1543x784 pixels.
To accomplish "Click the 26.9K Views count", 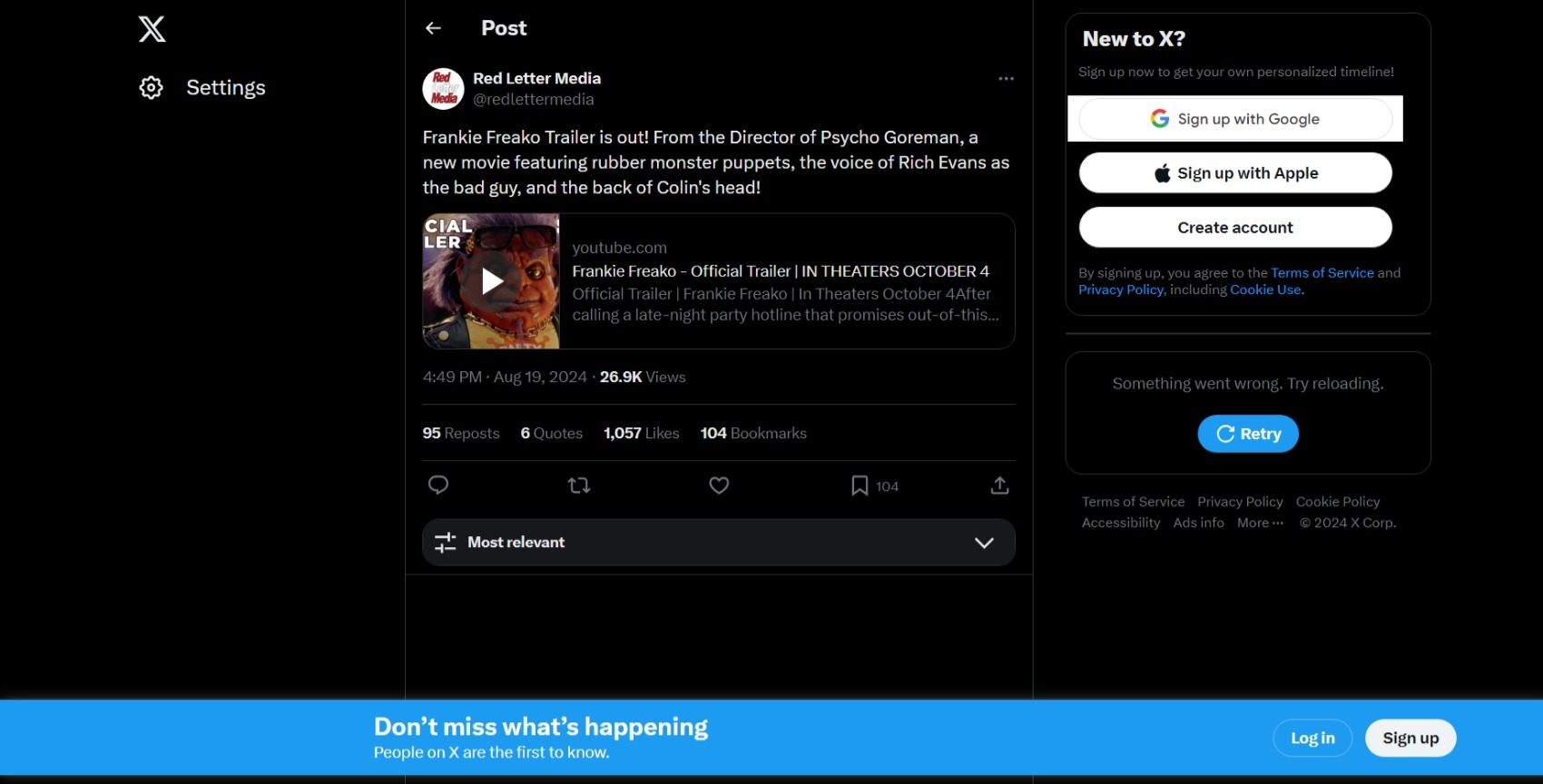I will [643, 377].
